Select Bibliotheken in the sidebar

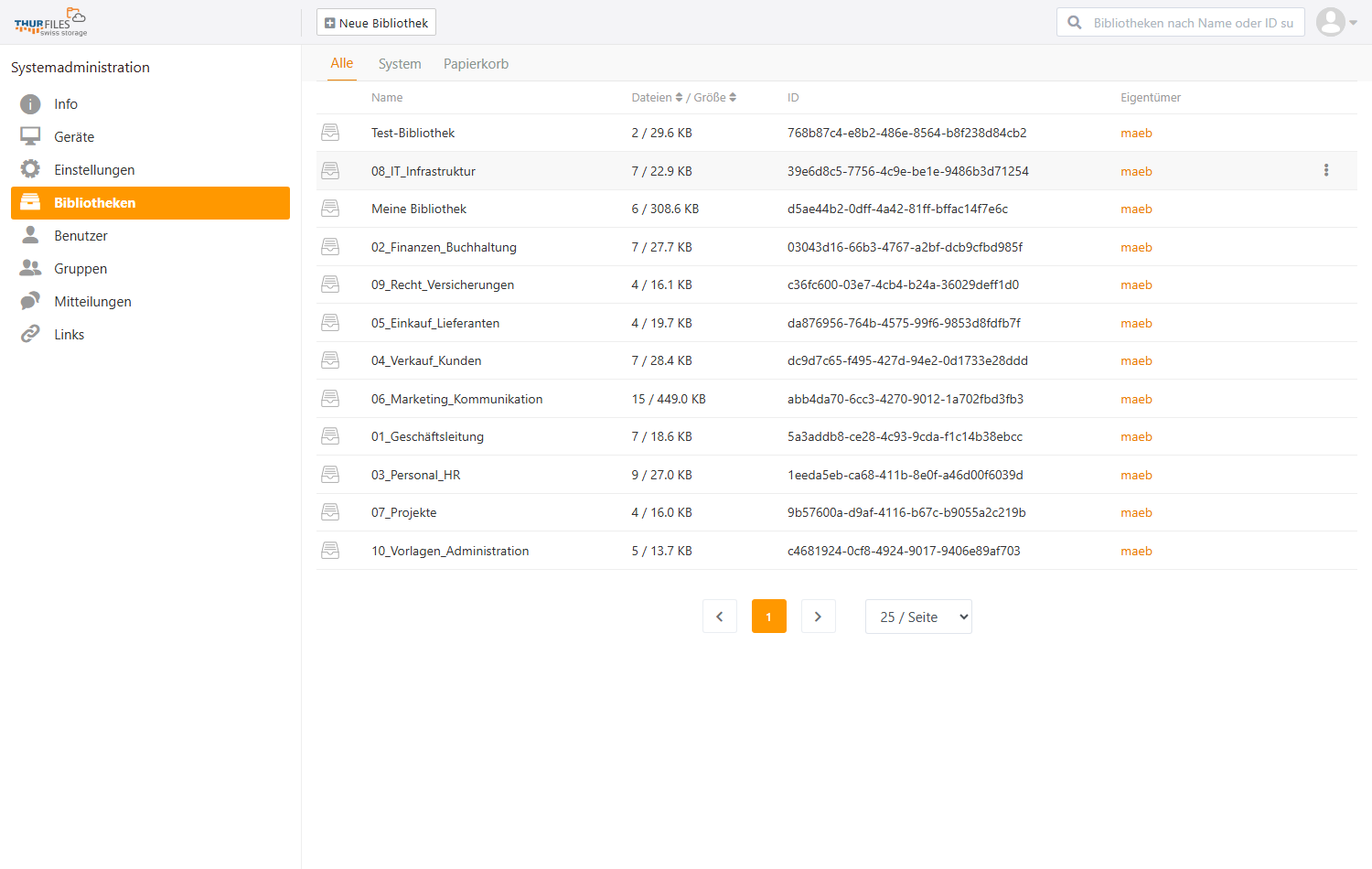pos(150,203)
